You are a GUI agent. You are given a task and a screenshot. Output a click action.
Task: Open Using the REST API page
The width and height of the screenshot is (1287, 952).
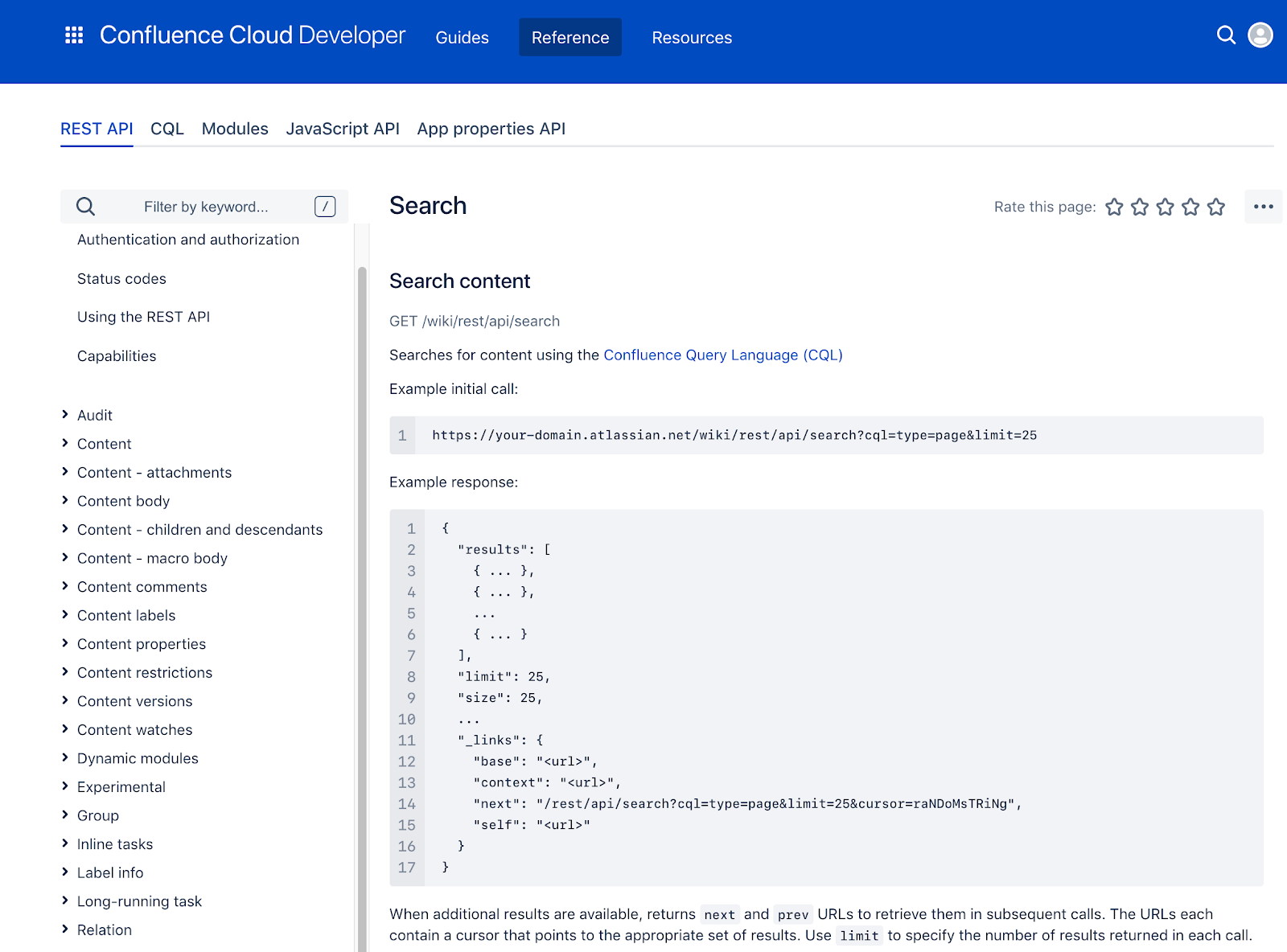pyautogui.click(x=143, y=316)
